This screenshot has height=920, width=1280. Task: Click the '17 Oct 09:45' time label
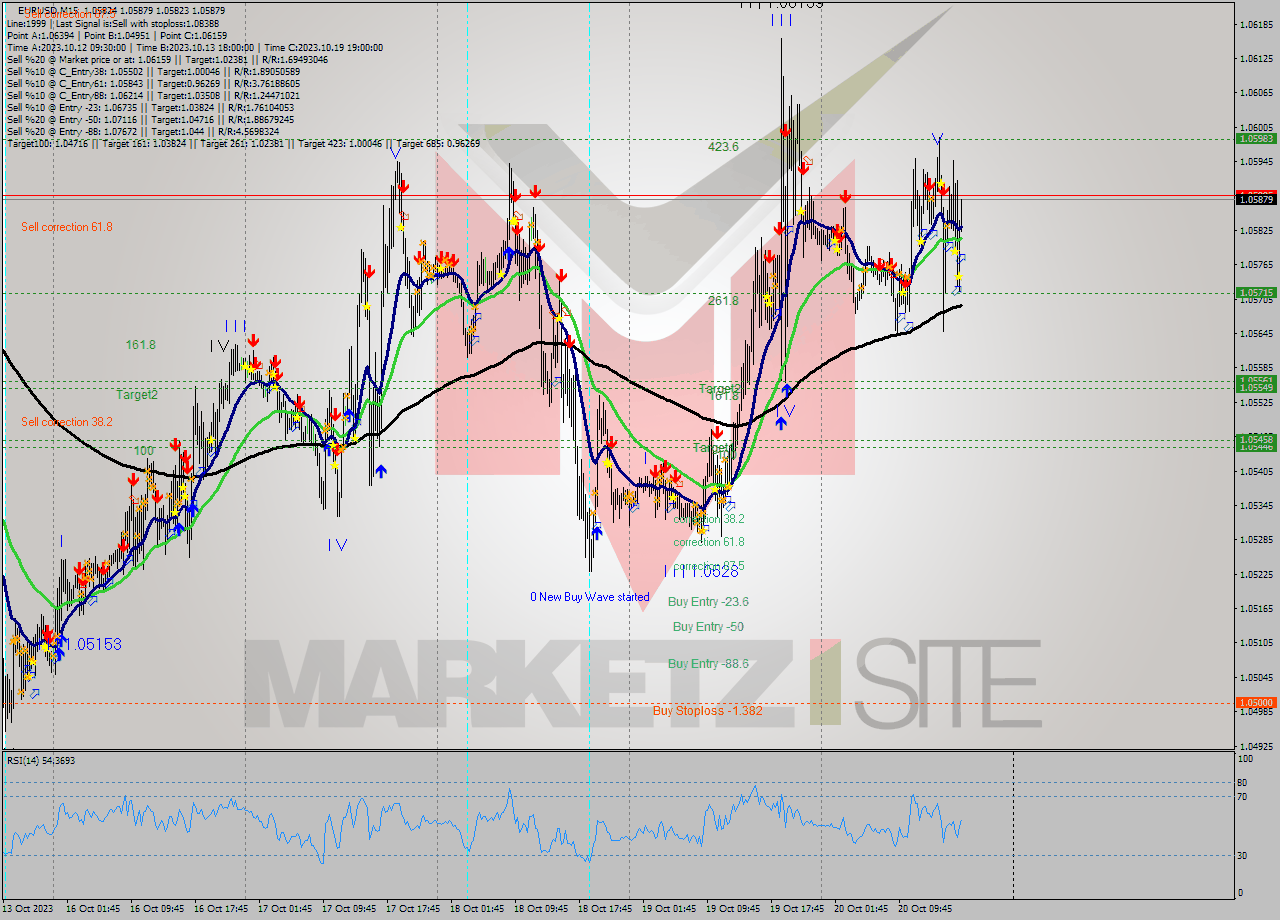[x=349, y=909]
